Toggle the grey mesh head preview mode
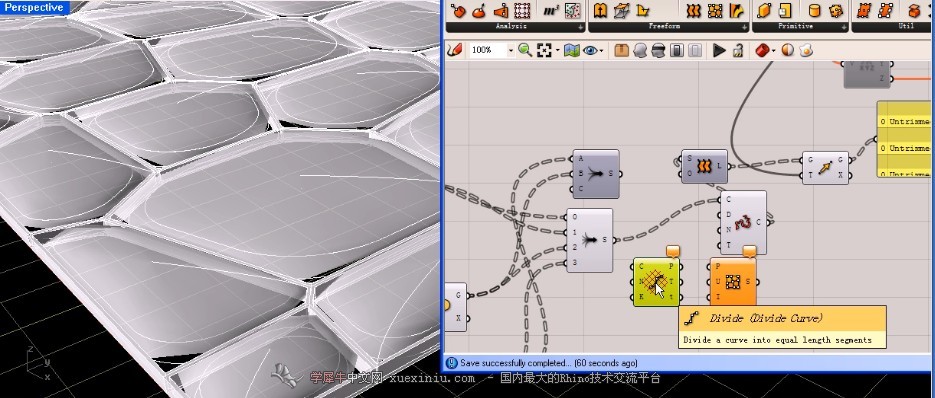Viewport: 935px width, 398px height. click(x=640, y=50)
